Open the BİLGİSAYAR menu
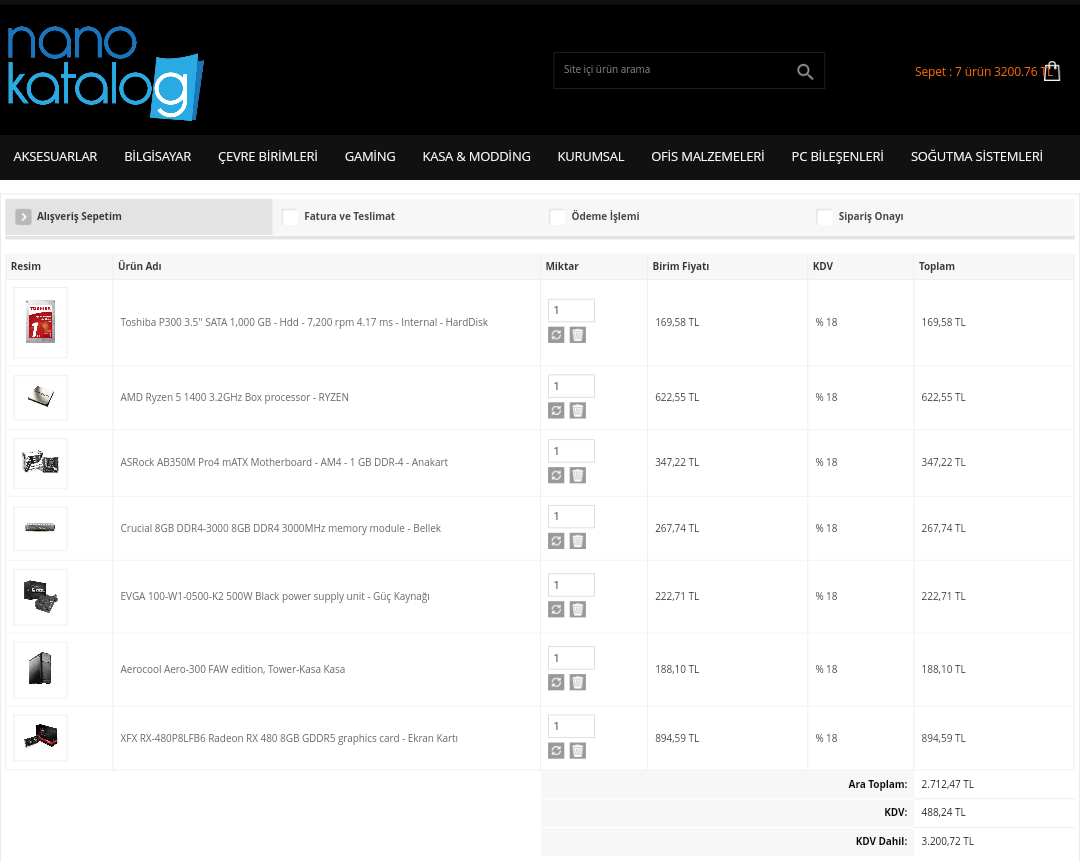Image resolution: width=1080 pixels, height=862 pixels. [158, 156]
